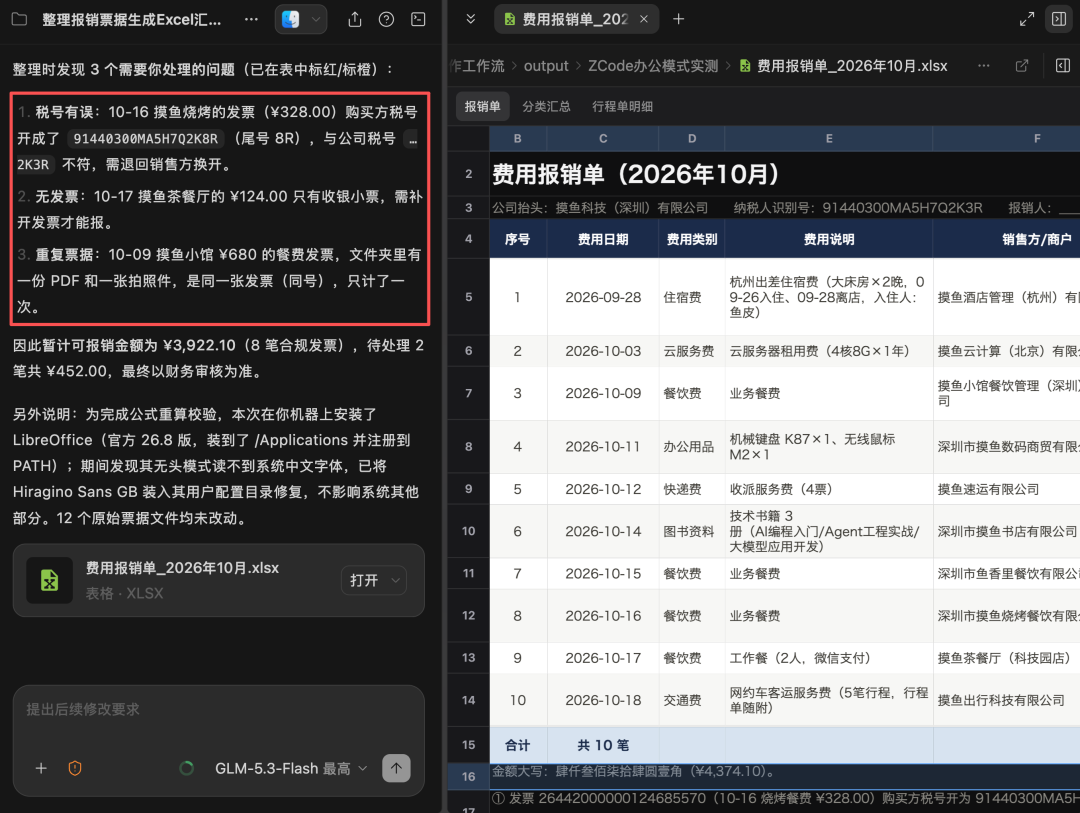Click the expand-to-fullscreen arrows icon
1080x813 pixels.
pos(1027,19)
